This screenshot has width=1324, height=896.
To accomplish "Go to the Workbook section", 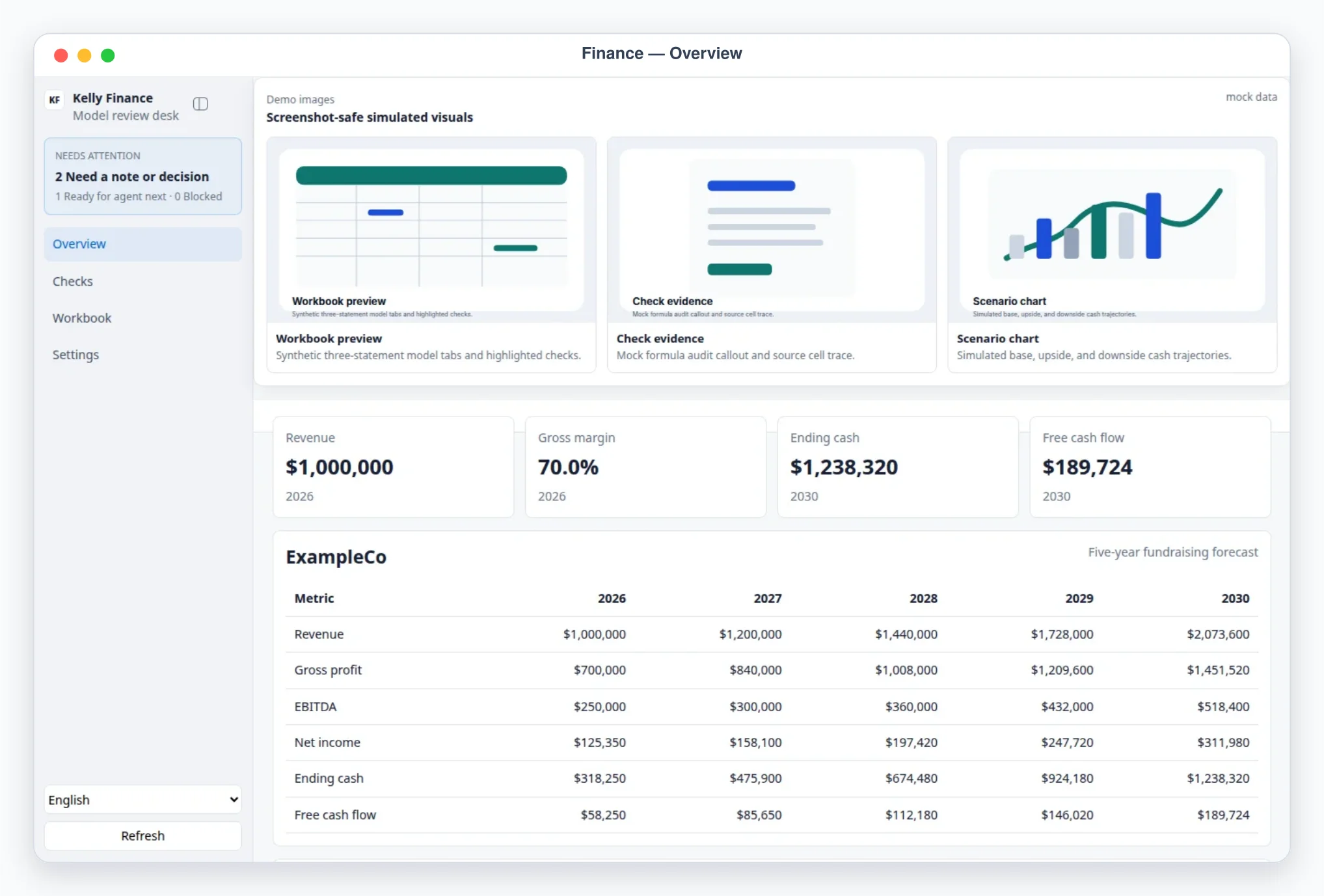I will (x=143, y=318).
